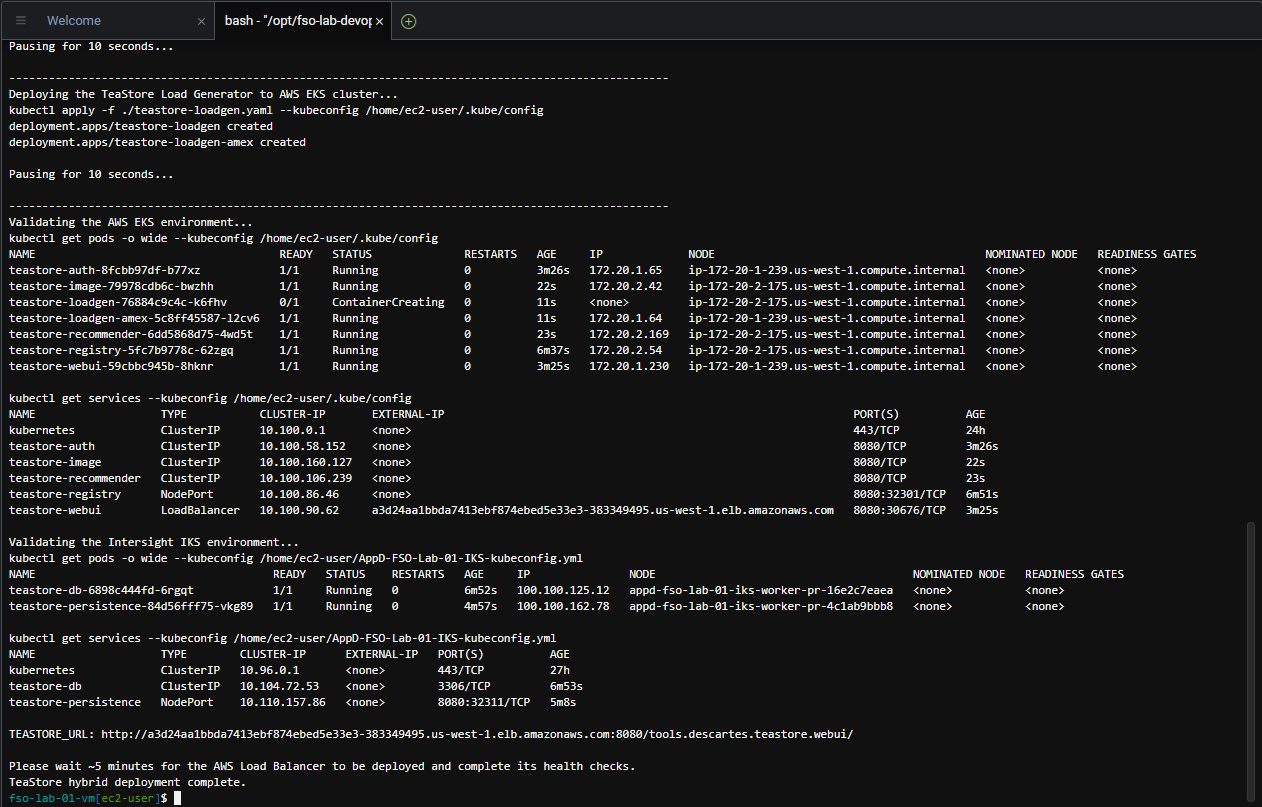Click IP address 172.20.1.65

coord(626,270)
